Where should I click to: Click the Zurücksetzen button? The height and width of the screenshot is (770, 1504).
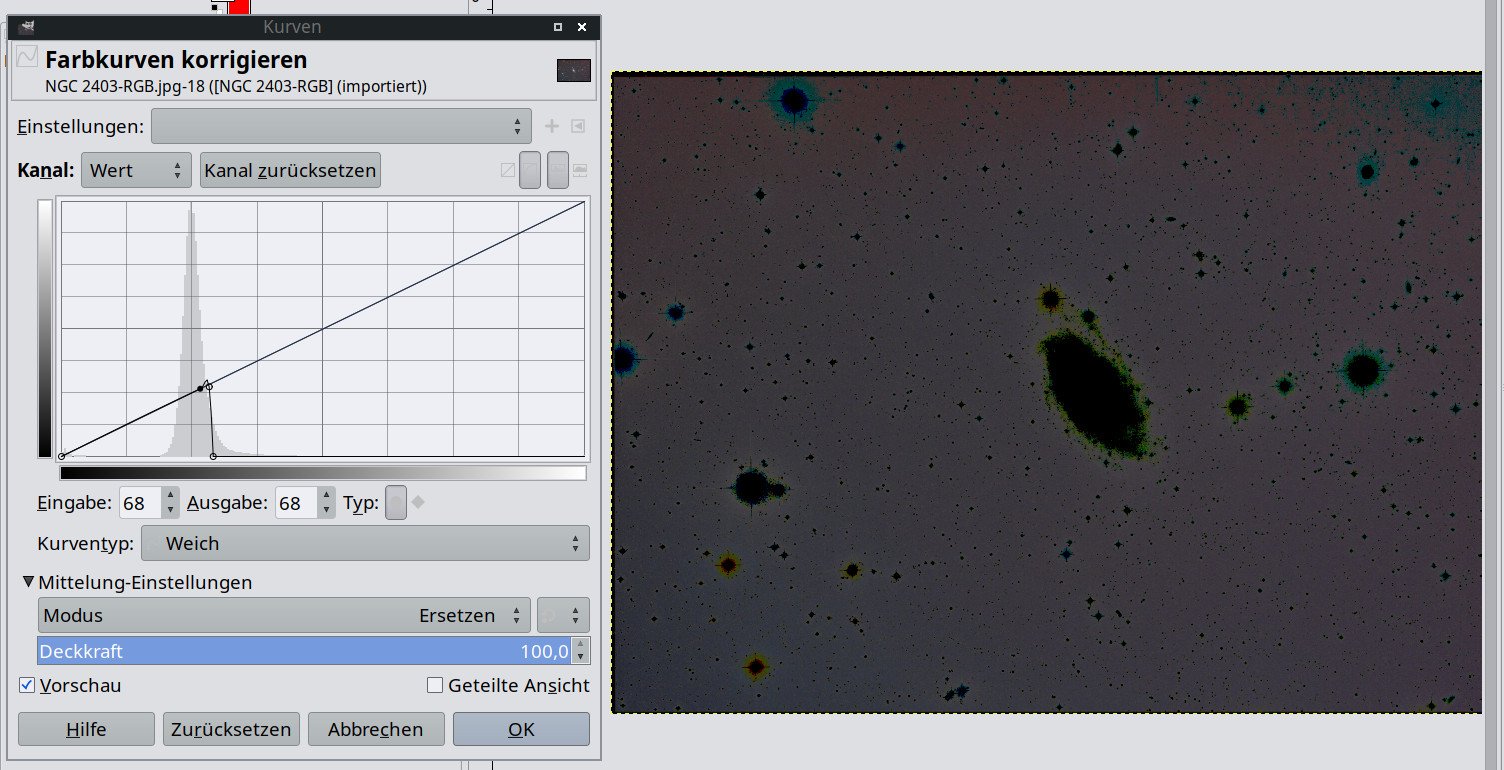tap(231, 729)
